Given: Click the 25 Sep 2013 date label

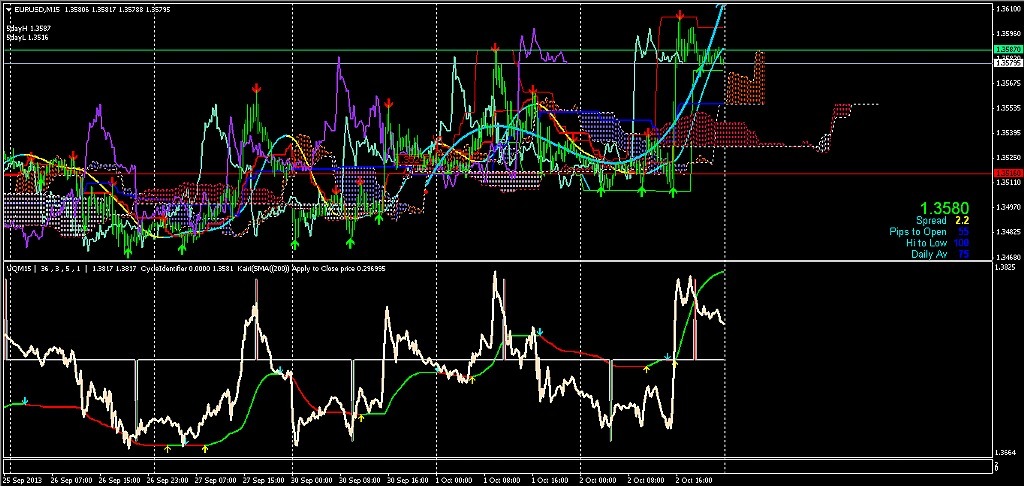Looking at the screenshot, I should [22, 480].
